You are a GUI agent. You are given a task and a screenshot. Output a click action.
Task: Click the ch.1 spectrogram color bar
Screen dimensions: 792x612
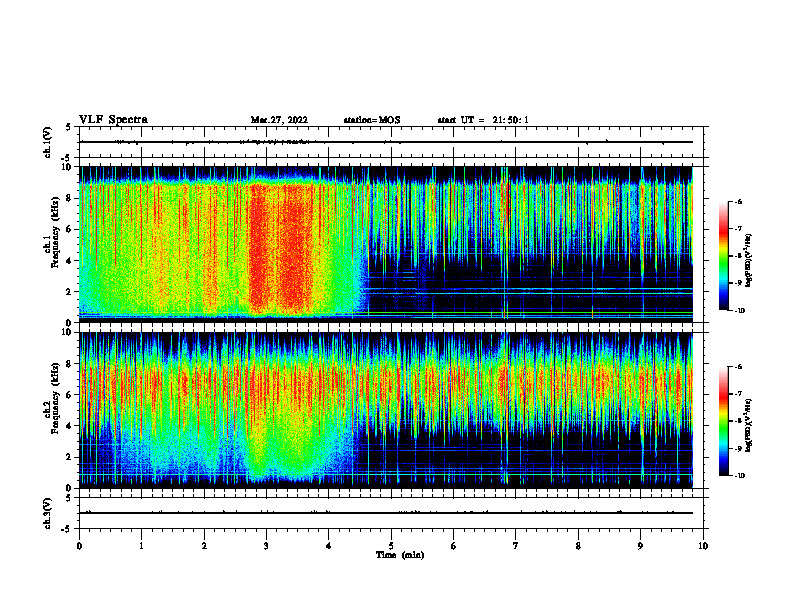(724, 256)
